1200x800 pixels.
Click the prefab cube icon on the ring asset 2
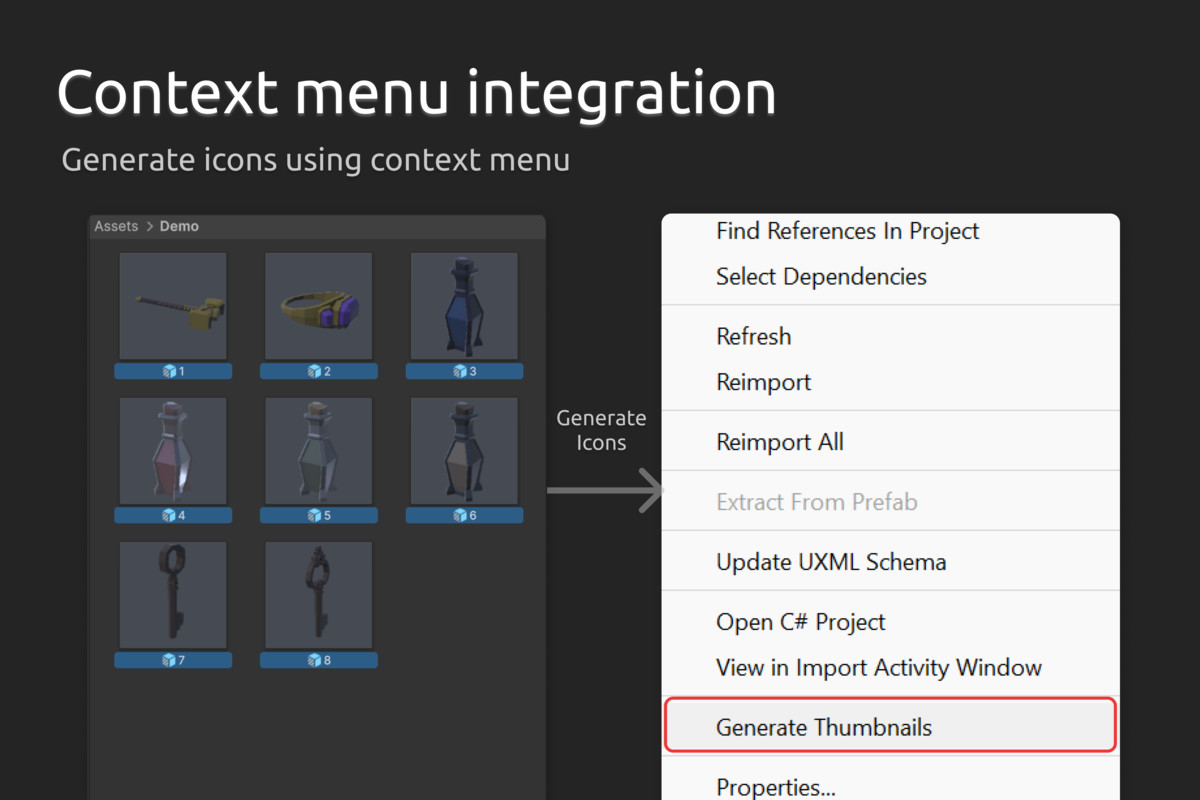coord(312,370)
